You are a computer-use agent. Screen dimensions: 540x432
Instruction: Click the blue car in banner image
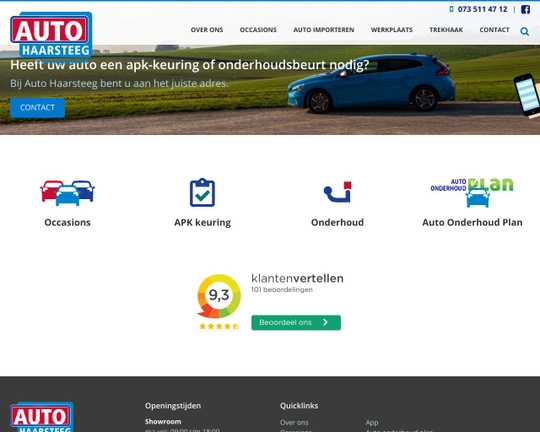(x=371, y=83)
